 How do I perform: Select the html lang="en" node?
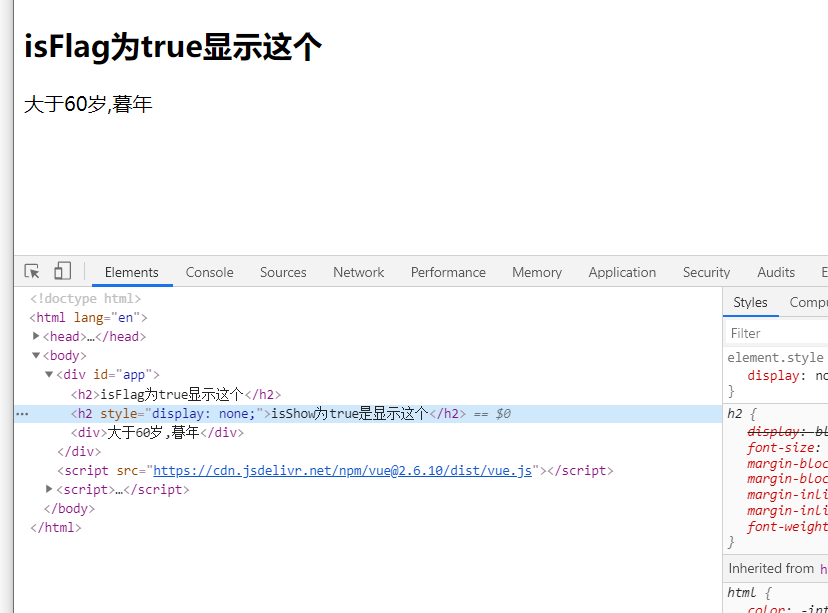click(88, 318)
